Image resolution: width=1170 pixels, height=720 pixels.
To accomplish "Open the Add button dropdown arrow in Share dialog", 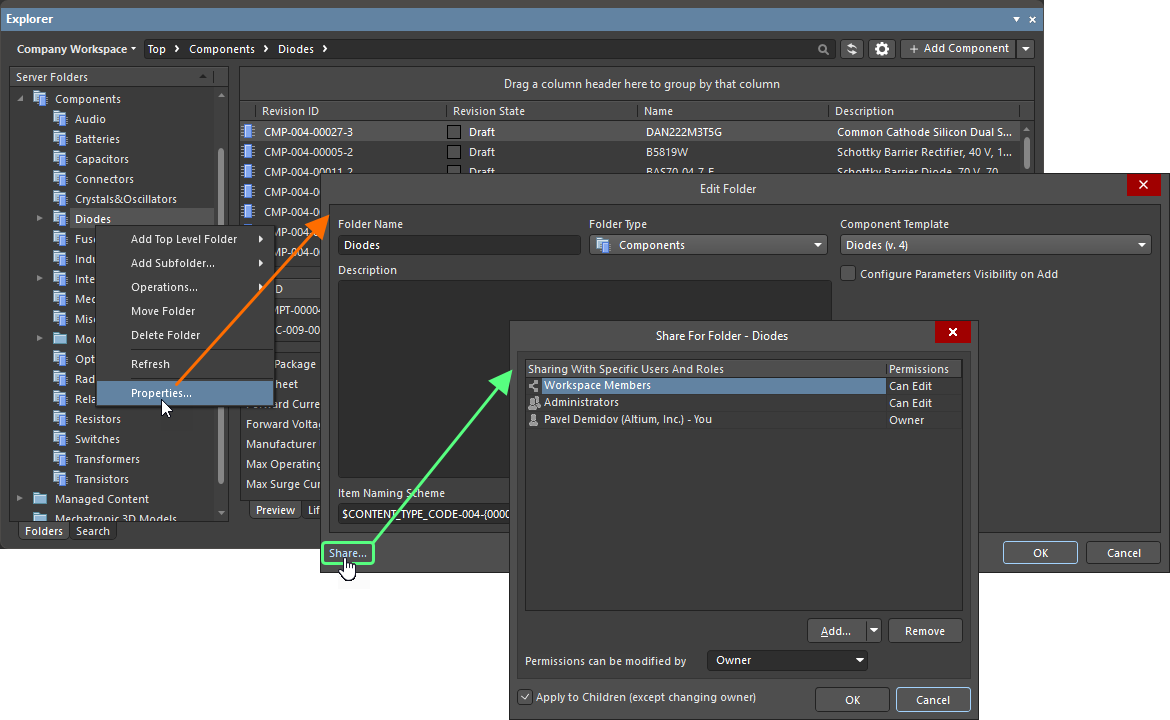I will 874,631.
